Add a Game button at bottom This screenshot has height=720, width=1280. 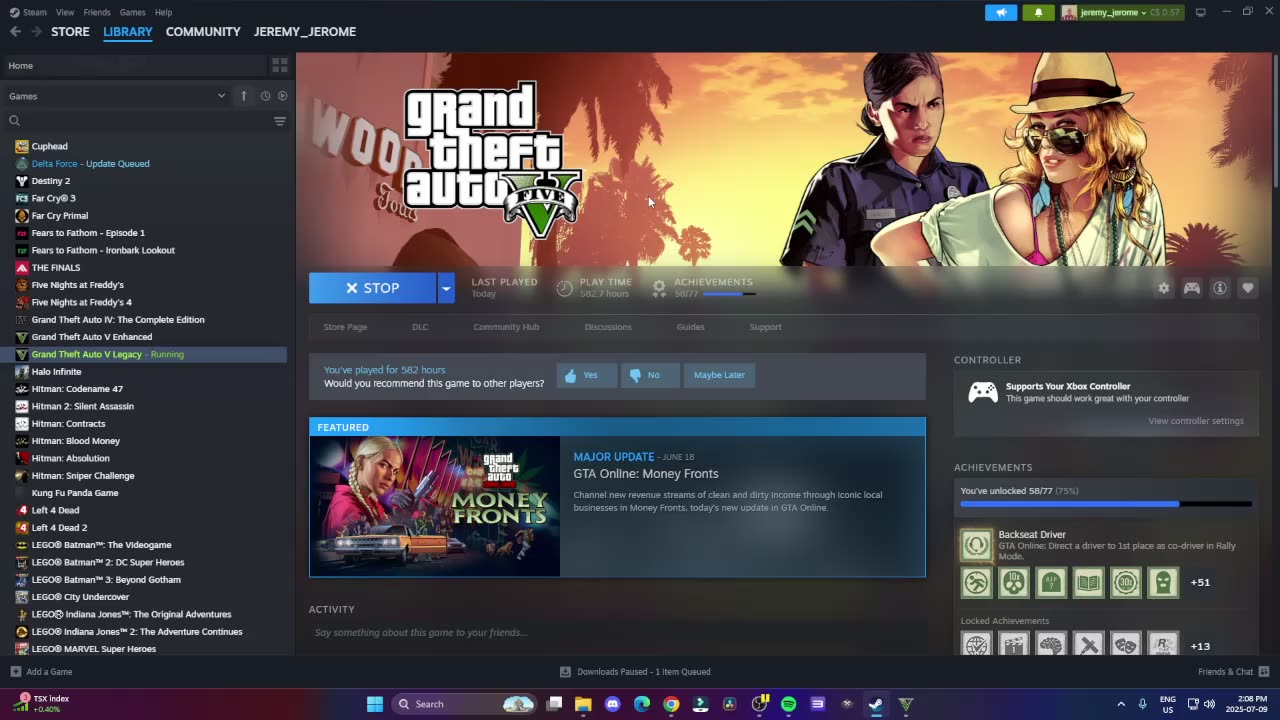41,672
